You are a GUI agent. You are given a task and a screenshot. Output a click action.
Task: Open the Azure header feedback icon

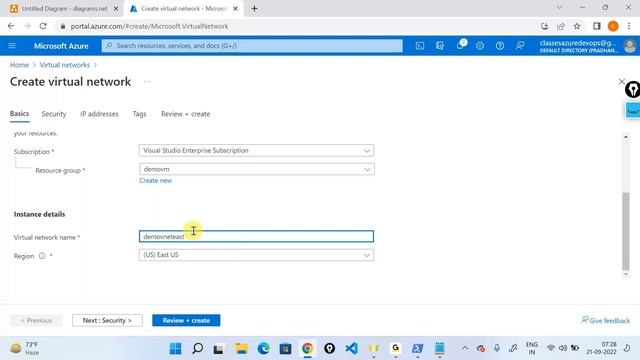click(x=520, y=46)
